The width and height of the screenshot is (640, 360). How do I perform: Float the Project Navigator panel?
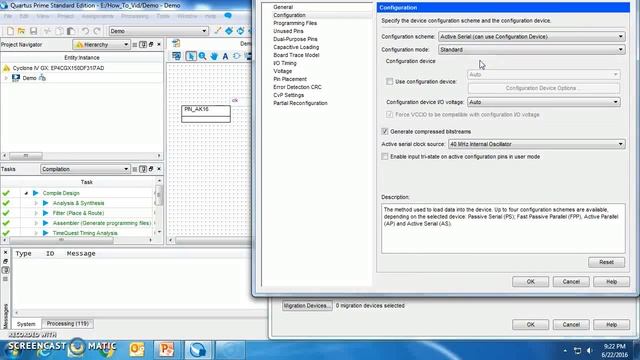pyautogui.click(x=151, y=44)
